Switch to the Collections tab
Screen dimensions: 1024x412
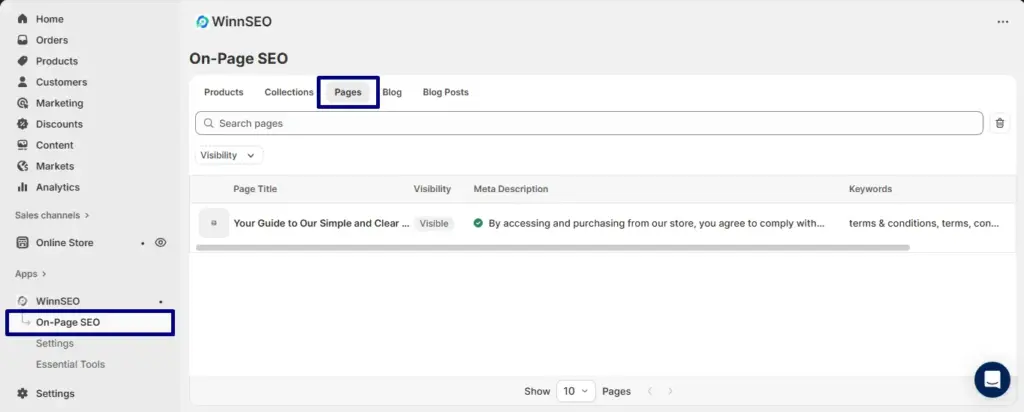click(289, 92)
